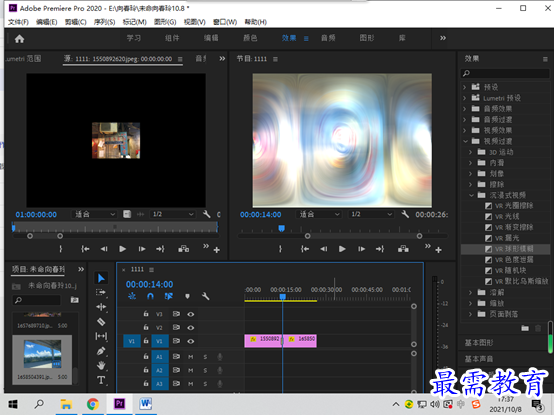Viewport: 554px width, 415px height.
Task: Play the Source monitor clip
Action: tap(122, 249)
